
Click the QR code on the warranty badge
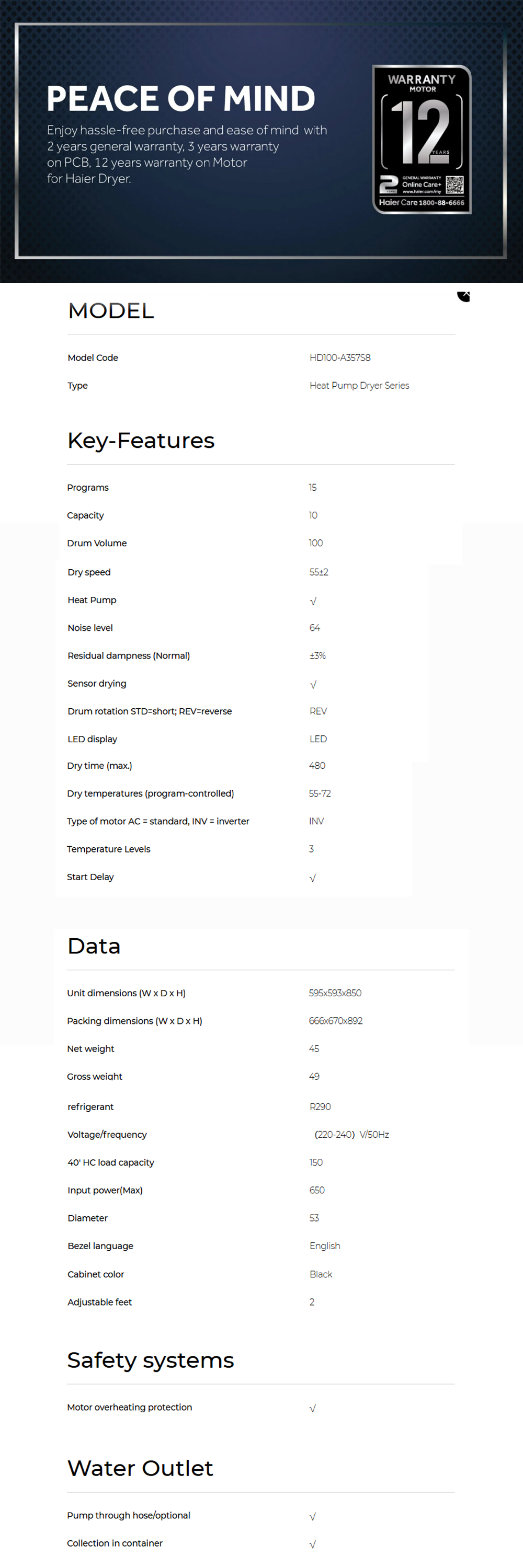[454, 185]
